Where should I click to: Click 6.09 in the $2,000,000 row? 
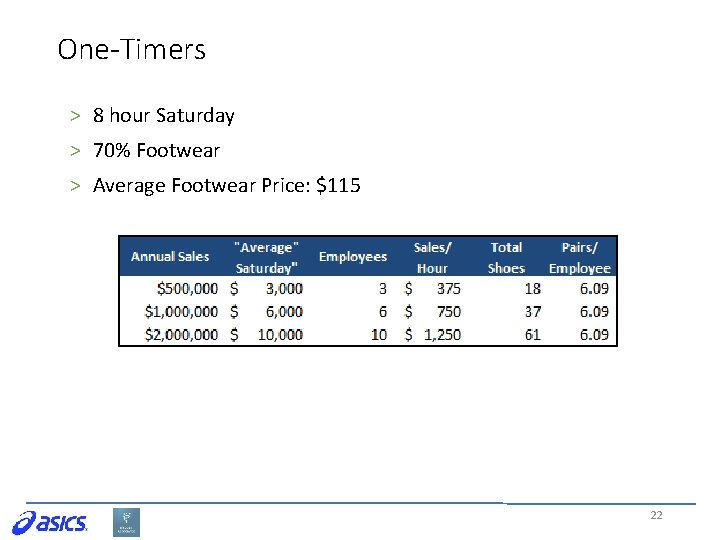pyautogui.click(x=594, y=334)
